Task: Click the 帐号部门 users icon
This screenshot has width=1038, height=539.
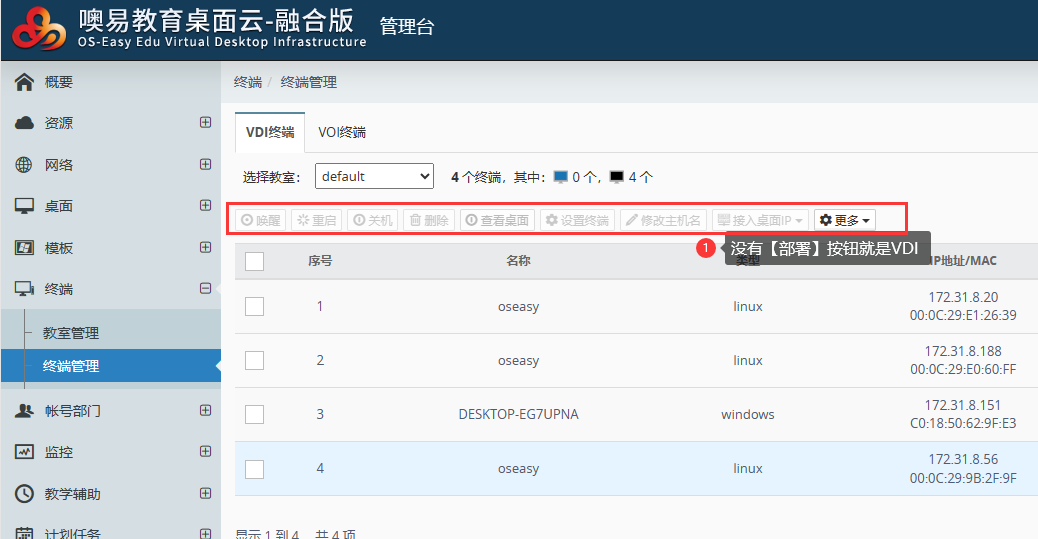Action: (25, 411)
